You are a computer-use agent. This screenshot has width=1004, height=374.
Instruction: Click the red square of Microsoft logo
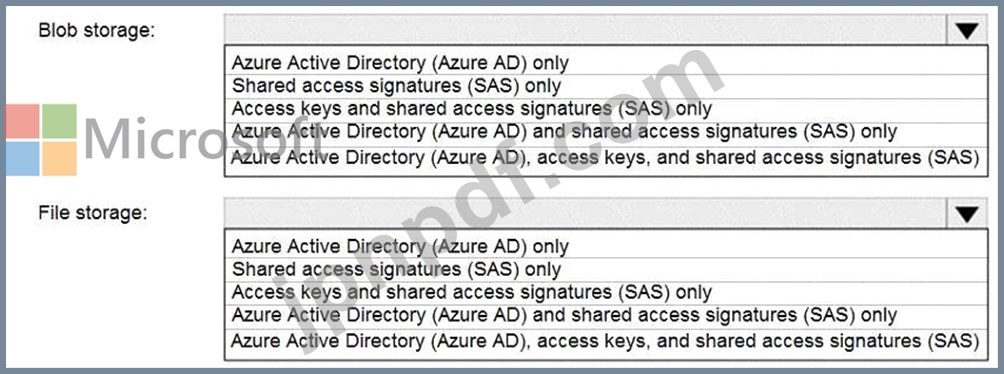pyautogui.click(x=23, y=121)
